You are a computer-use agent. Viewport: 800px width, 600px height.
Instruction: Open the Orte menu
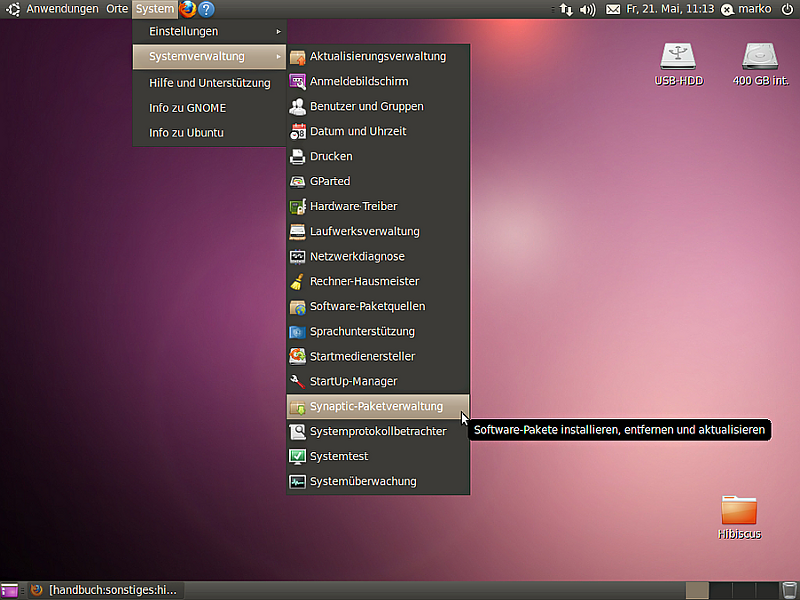click(117, 9)
